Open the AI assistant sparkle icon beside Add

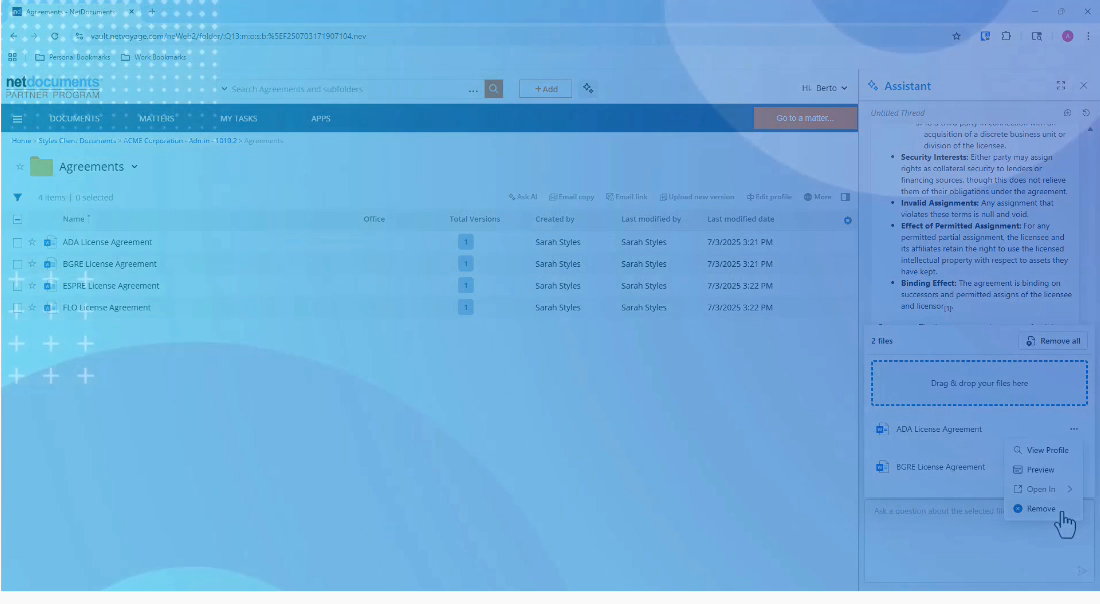588,88
